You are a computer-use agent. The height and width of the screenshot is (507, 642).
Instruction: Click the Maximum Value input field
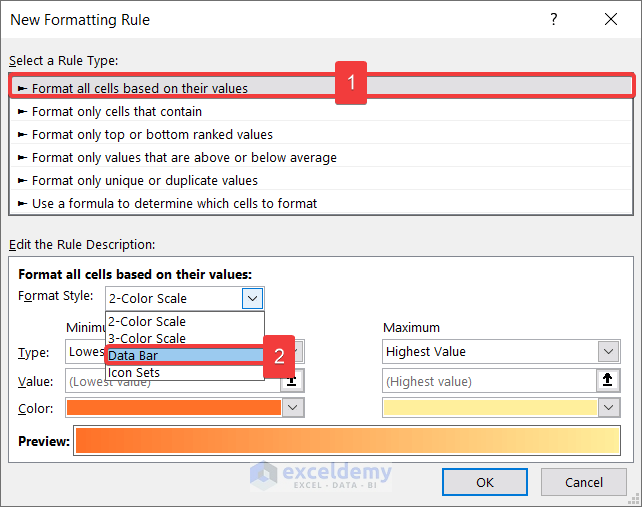coord(489,381)
